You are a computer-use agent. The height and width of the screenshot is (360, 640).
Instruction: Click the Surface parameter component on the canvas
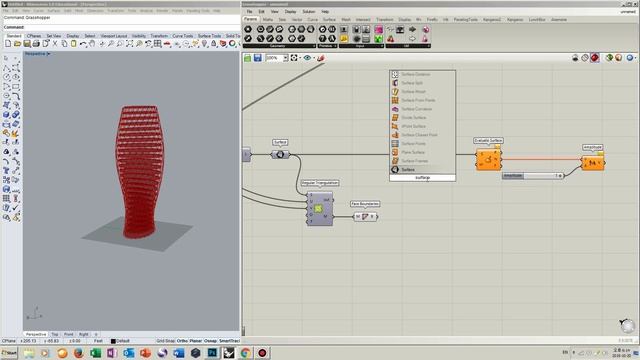pyautogui.click(x=280, y=154)
